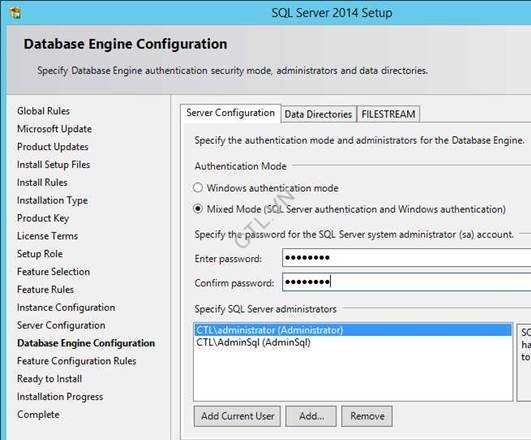This screenshot has height=440, width=531.
Task: Select CTL\AdminSql in administrators list
Action: [353, 342]
